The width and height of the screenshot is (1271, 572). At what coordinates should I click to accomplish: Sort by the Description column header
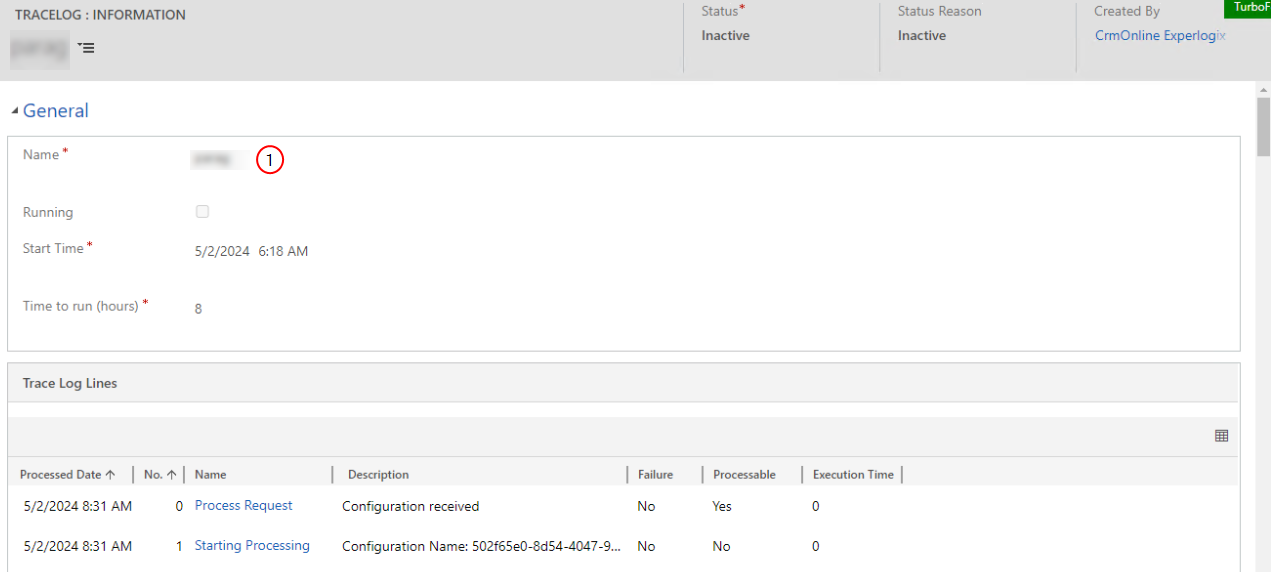coord(378,475)
